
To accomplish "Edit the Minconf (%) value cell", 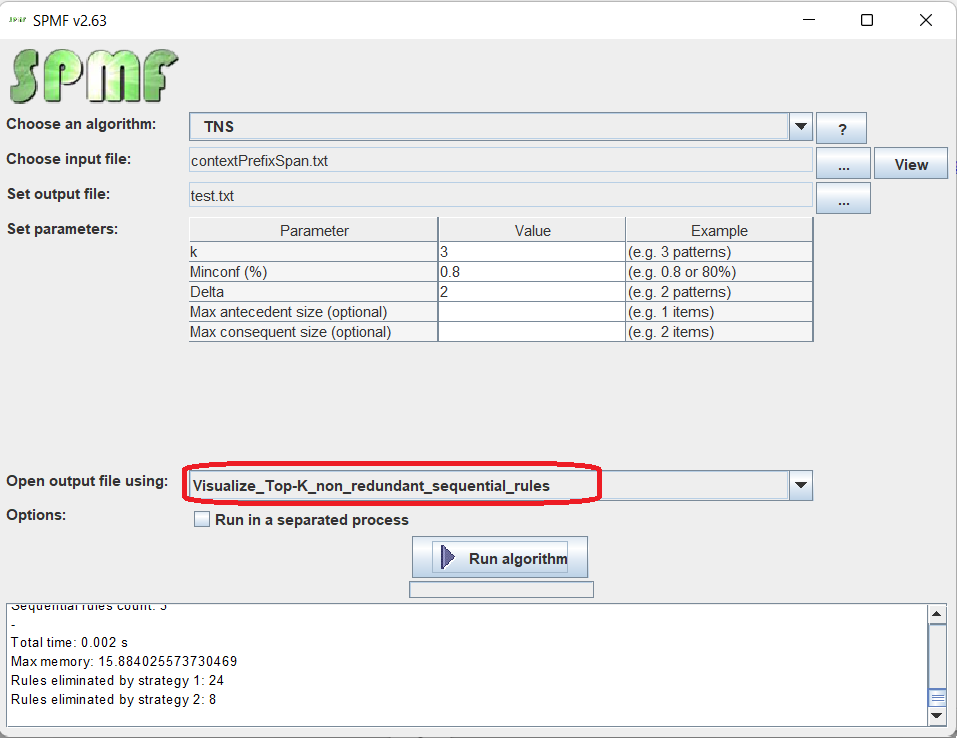I will [531, 272].
